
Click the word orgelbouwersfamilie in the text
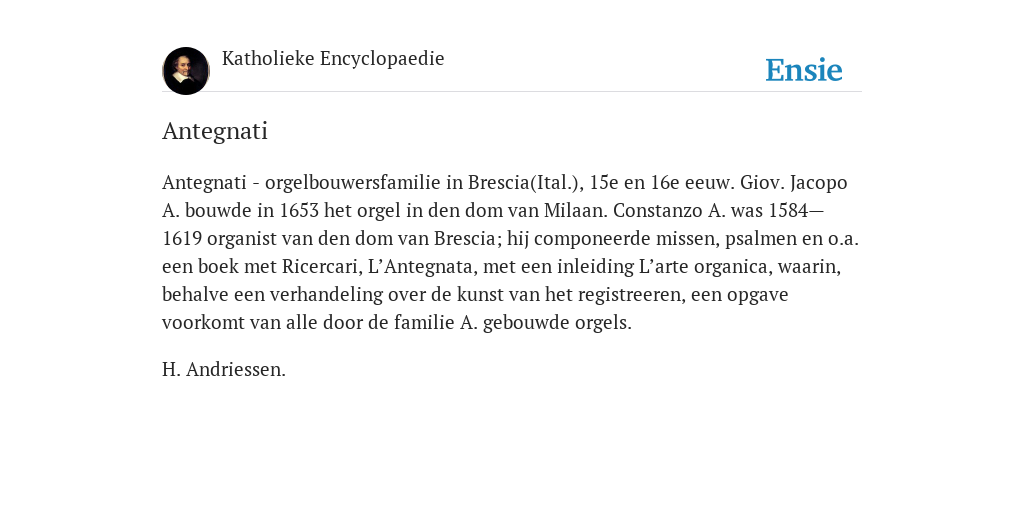tap(353, 183)
